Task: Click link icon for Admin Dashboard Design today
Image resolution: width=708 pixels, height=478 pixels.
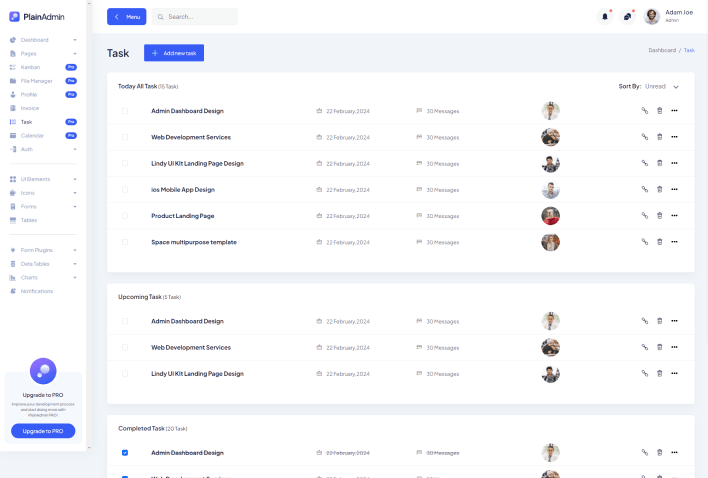Action: [645, 111]
